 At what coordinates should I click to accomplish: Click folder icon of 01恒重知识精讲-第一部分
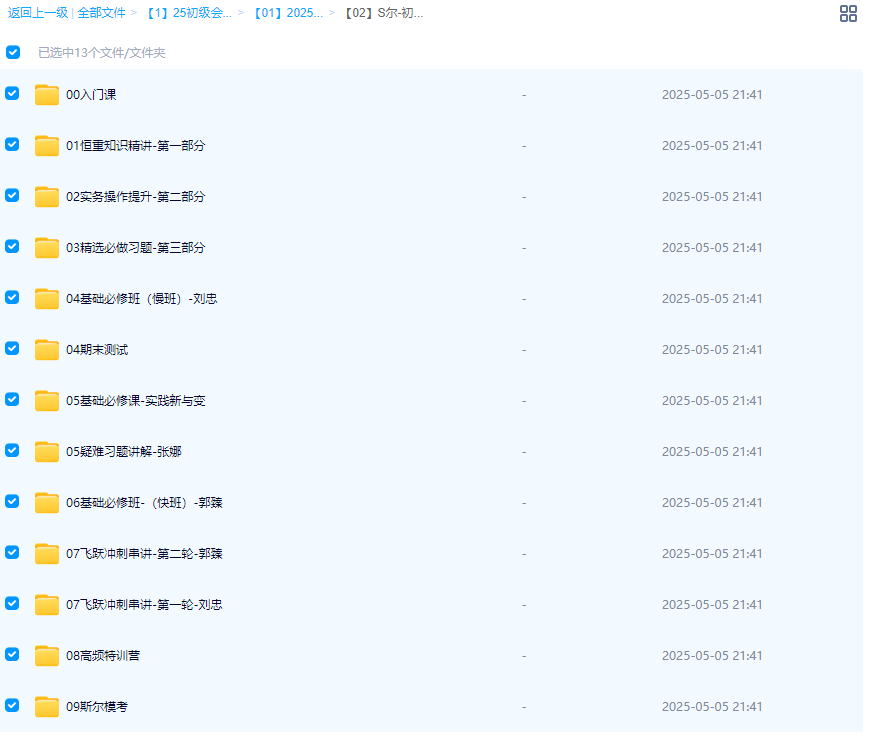pyautogui.click(x=47, y=147)
